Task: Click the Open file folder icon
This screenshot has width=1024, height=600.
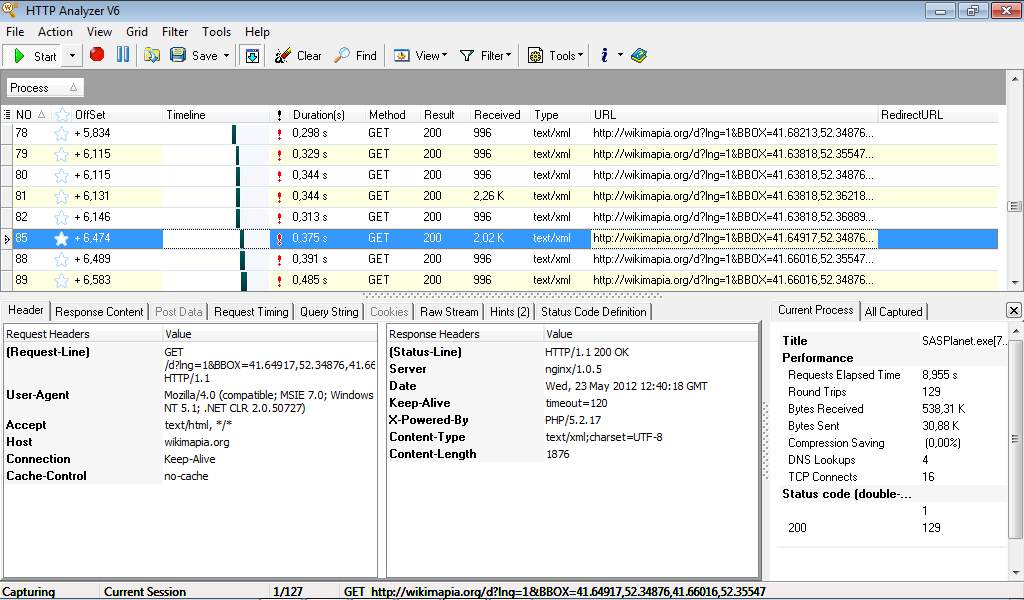Action: pos(152,55)
